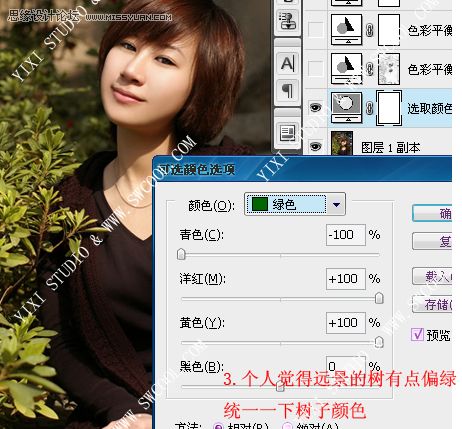Open the tool presets stamp icon
The image size is (462, 429).
tap(287, 21)
